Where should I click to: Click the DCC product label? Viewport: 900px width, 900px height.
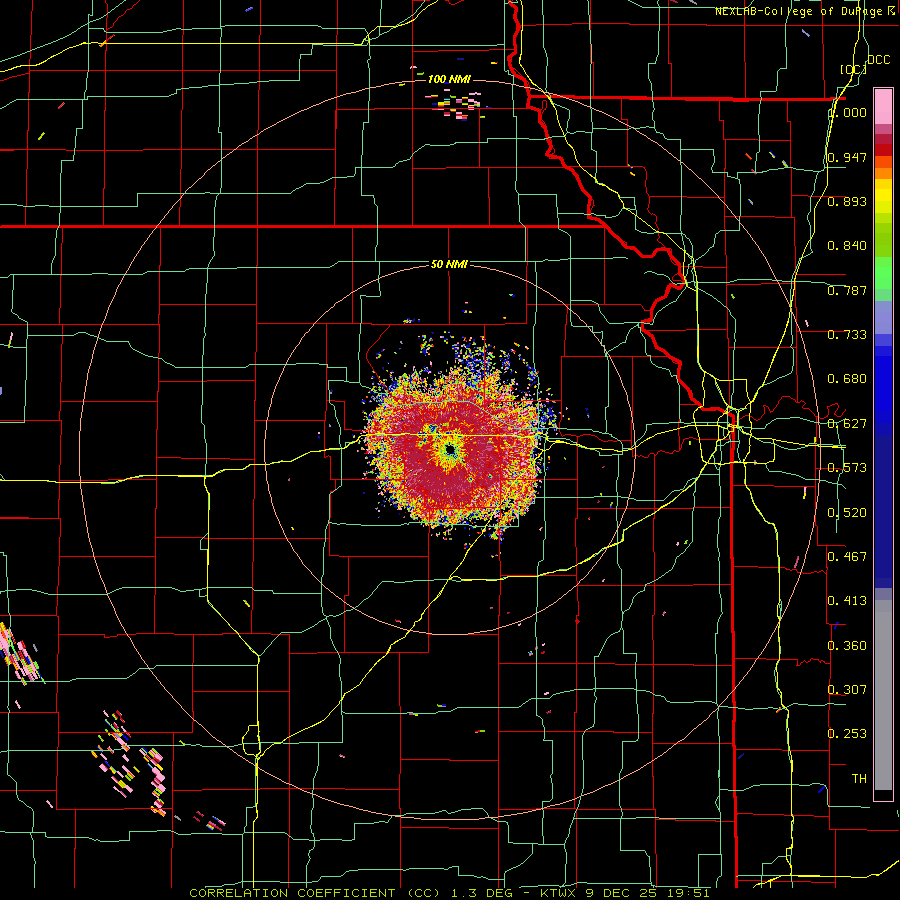pos(878,60)
